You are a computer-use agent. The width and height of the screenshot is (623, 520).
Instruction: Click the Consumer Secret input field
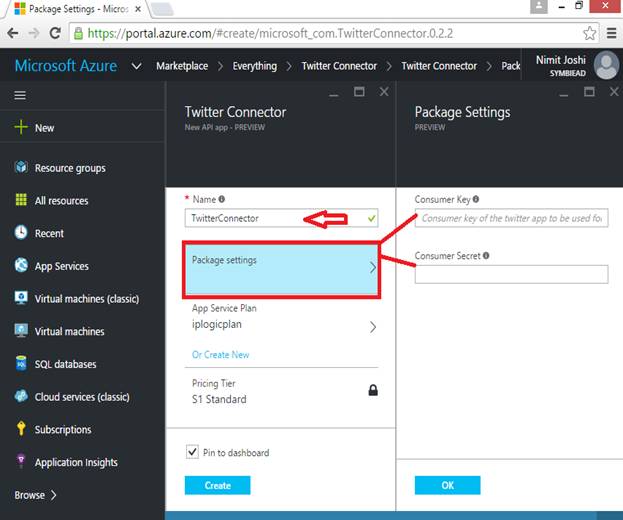point(511,274)
